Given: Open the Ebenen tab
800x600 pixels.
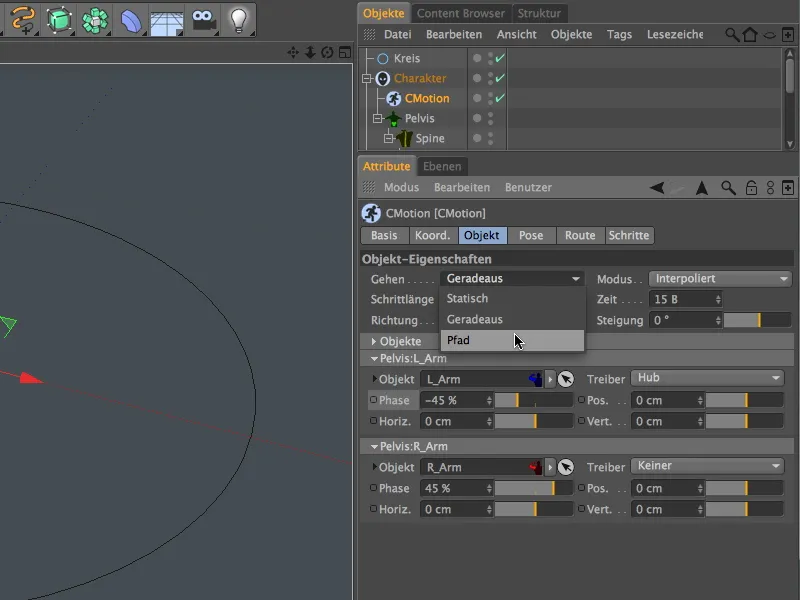Looking at the screenshot, I should click(x=442, y=166).
